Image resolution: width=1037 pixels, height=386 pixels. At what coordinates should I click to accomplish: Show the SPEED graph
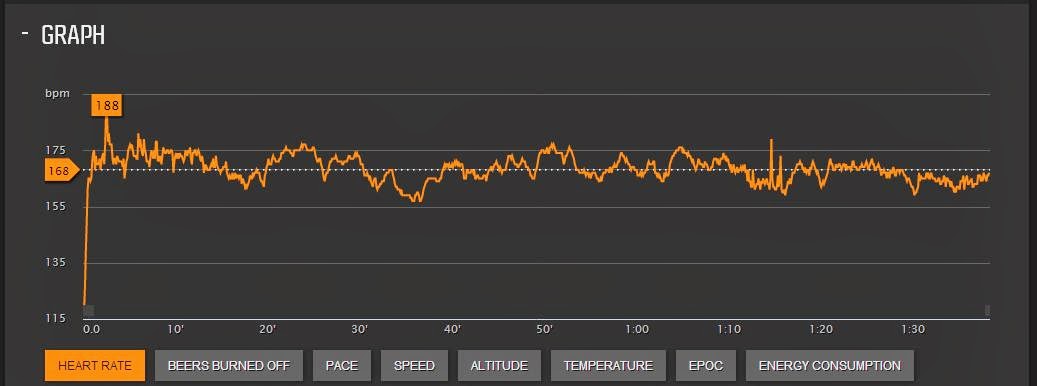point(414,366)
